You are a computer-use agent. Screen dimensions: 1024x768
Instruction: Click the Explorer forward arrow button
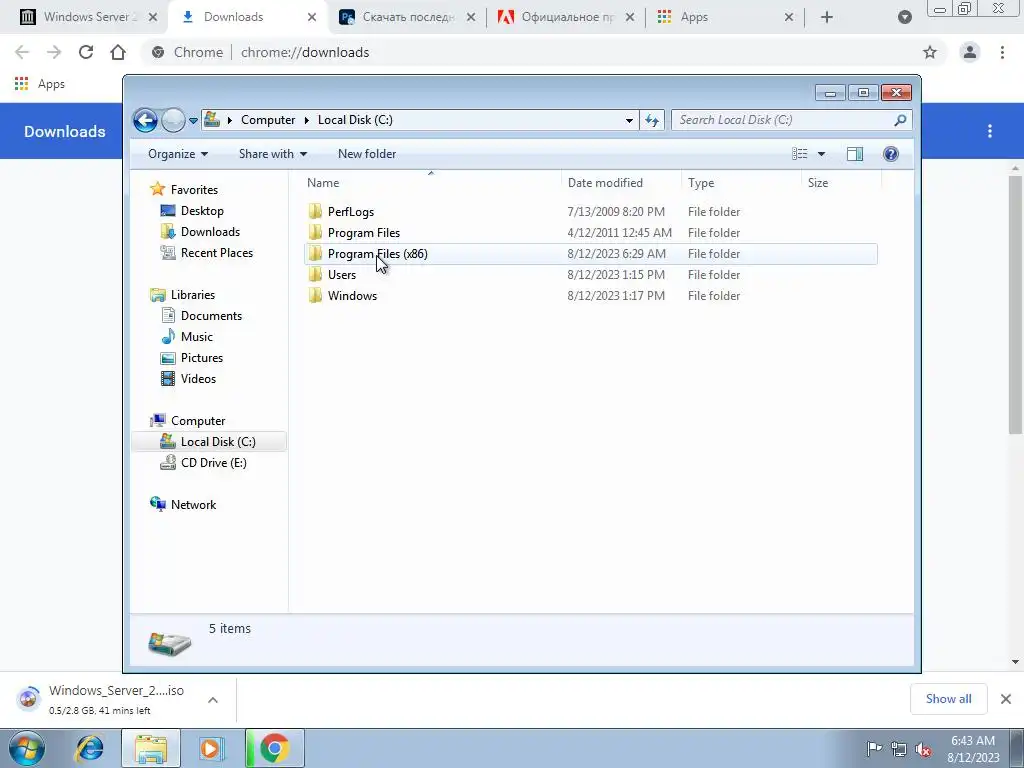click(173, 120)
